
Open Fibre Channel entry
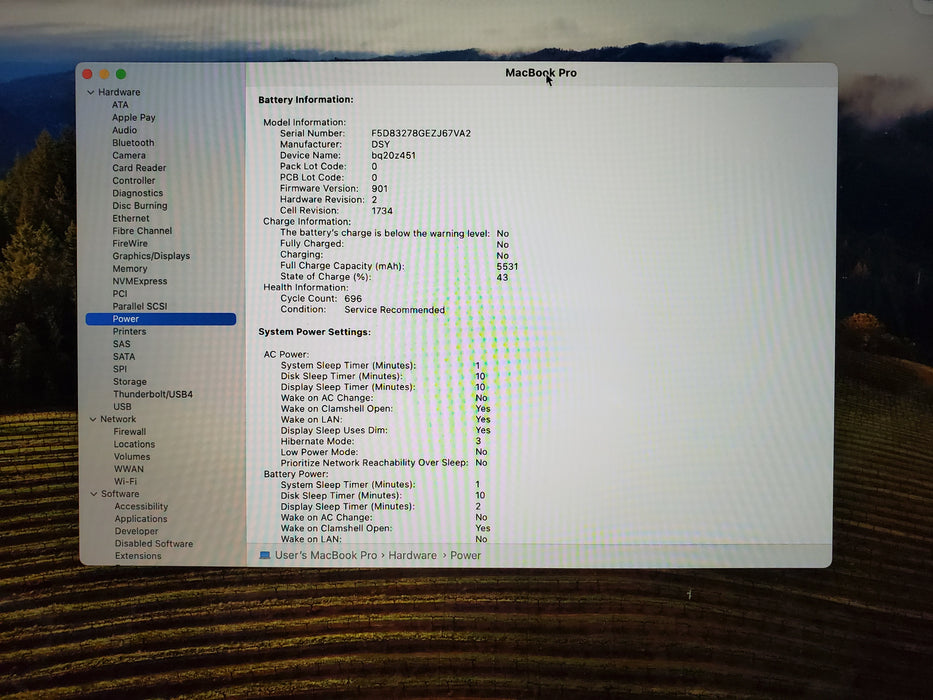142,230
